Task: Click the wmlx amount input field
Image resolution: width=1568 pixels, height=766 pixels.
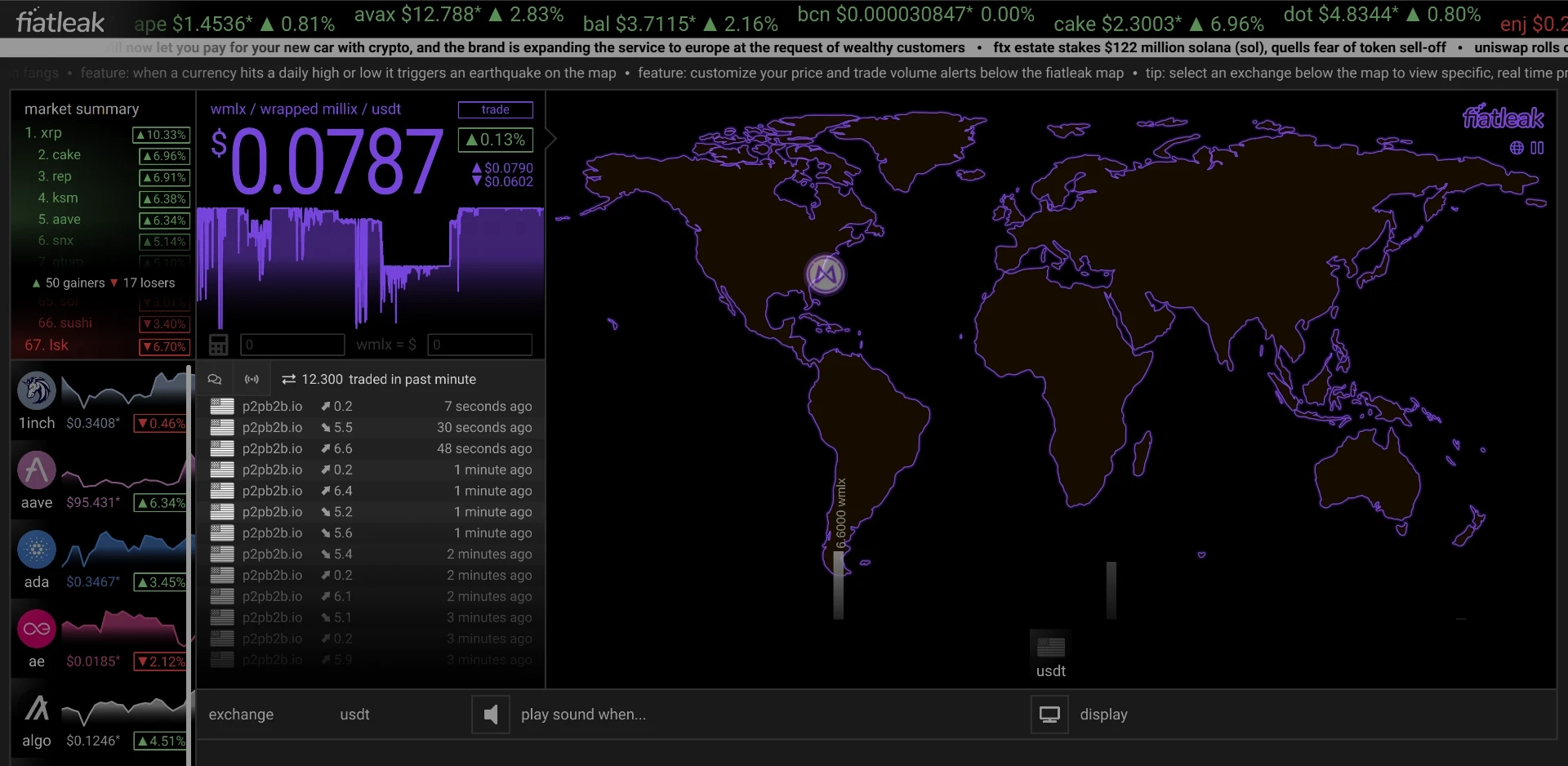Action: 292,345
